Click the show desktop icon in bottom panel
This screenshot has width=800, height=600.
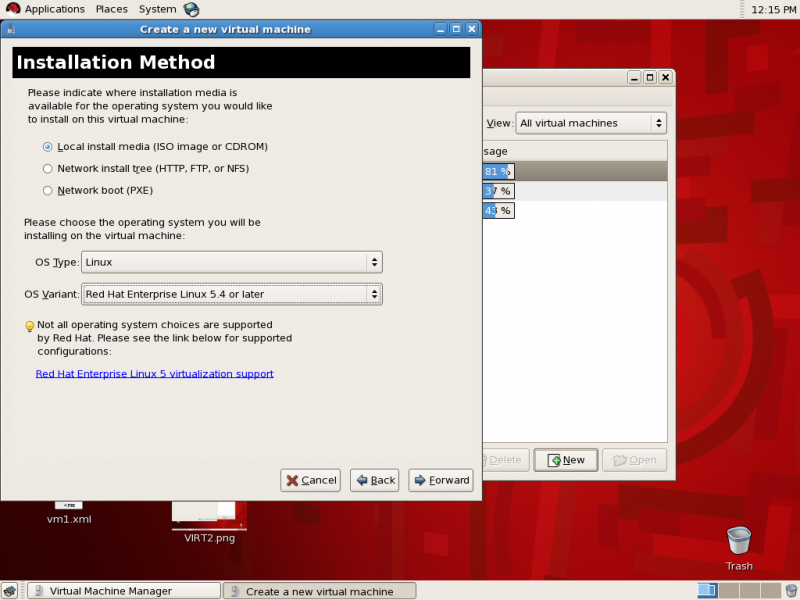[10, 591]
